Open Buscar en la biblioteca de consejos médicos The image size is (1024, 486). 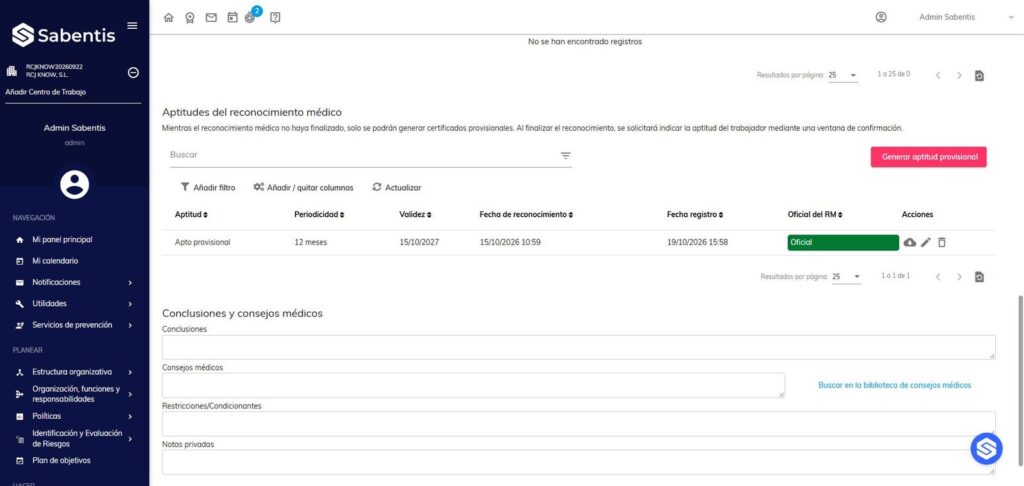coord(895,385)
